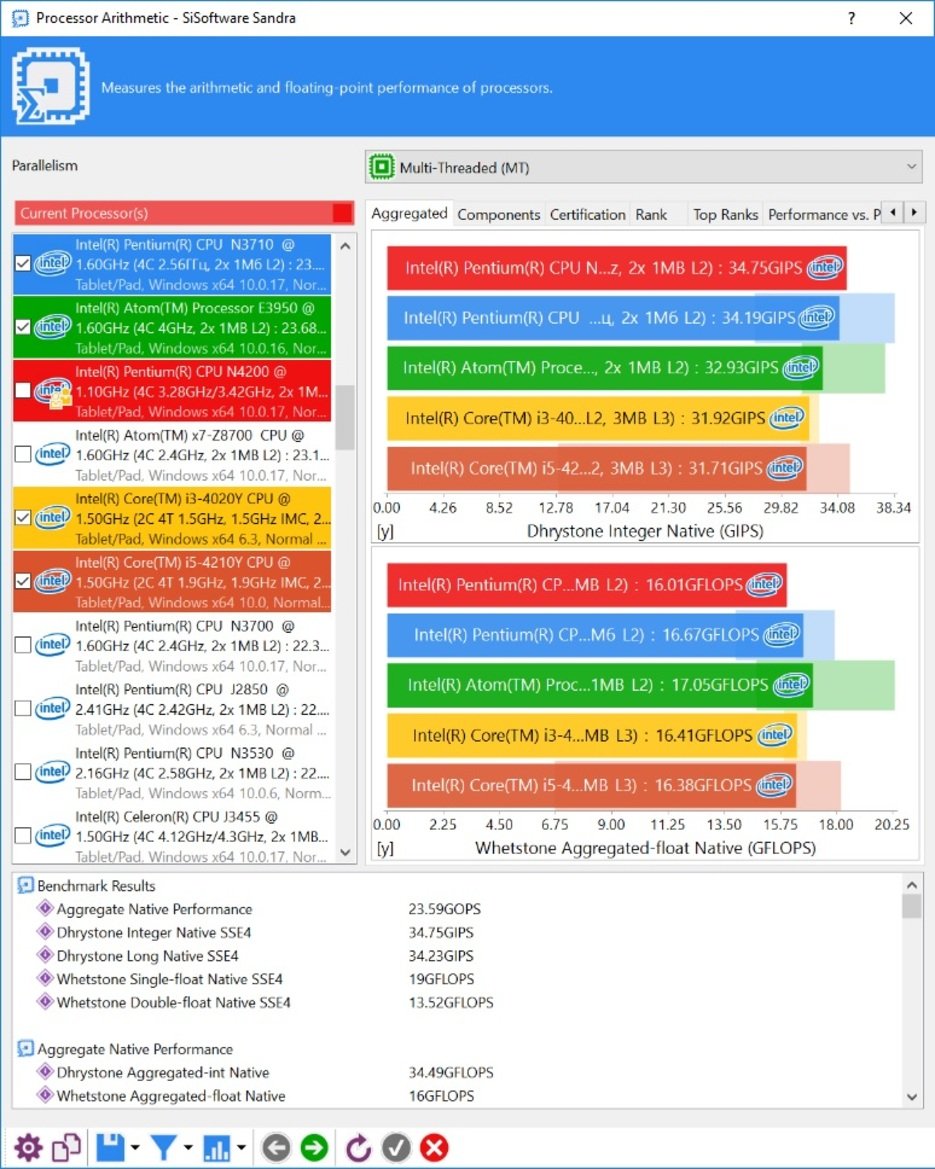The height and width of the screenshot is (1169, 935).
Task: Open the Performance vs. P tab
Action: click(x=824, y=215)
